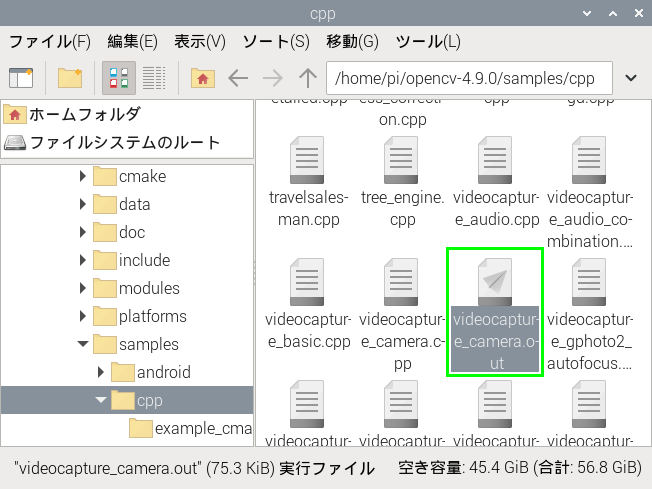This screenshot has height=489, width=652.
Task: Select the videocapture_basic.cpp file icon
Action: 307,282
